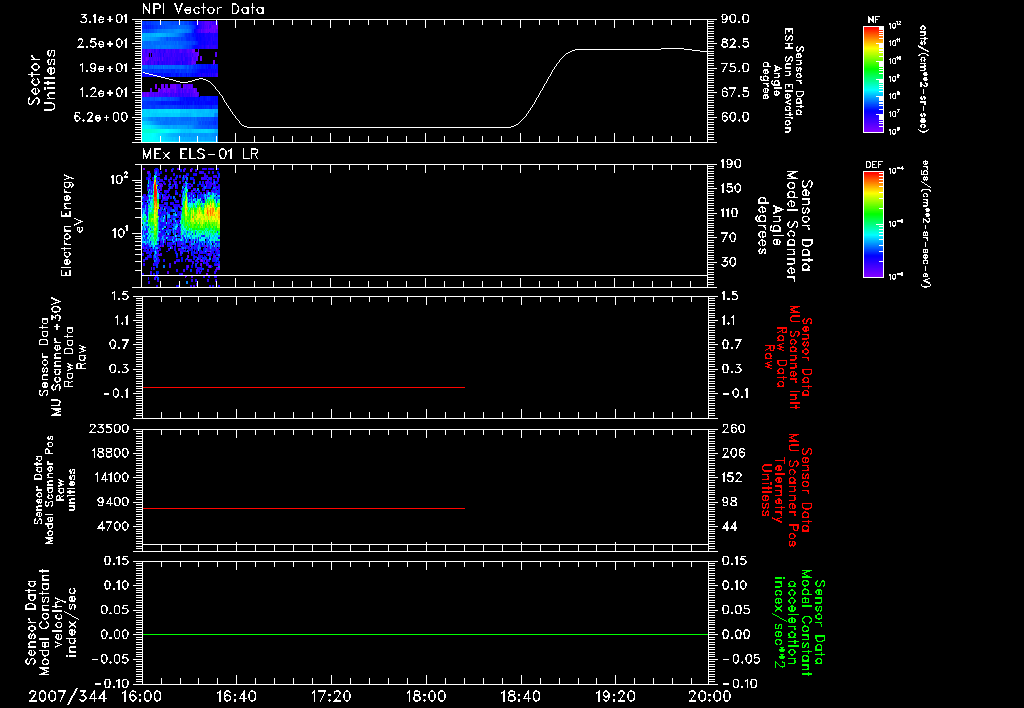Click the ELS electron energy spectrogram
This screenshot has height=708, width=1024.
(x=181, y=227)
